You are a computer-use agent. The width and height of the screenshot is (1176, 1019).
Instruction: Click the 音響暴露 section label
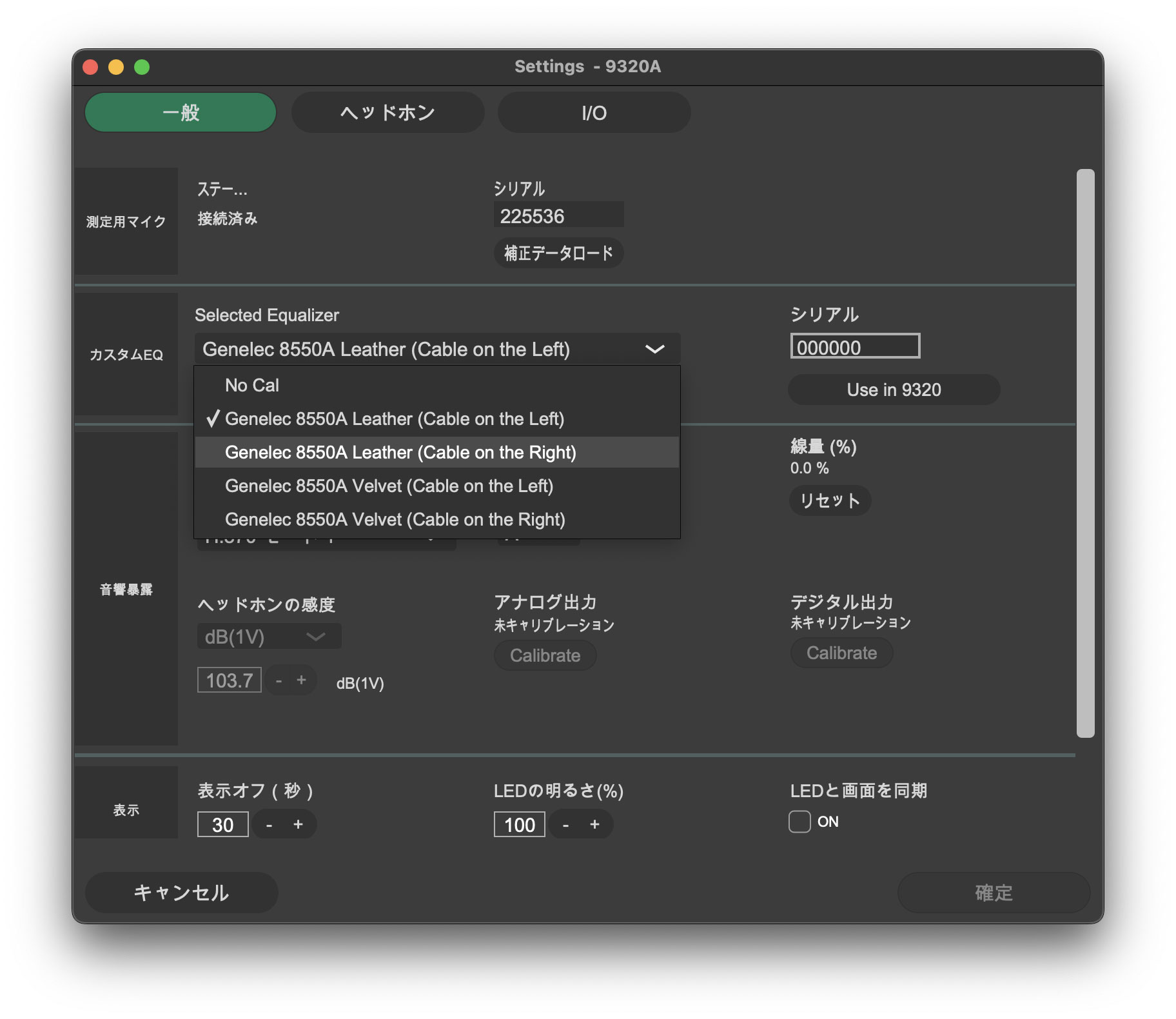point(126,589)
